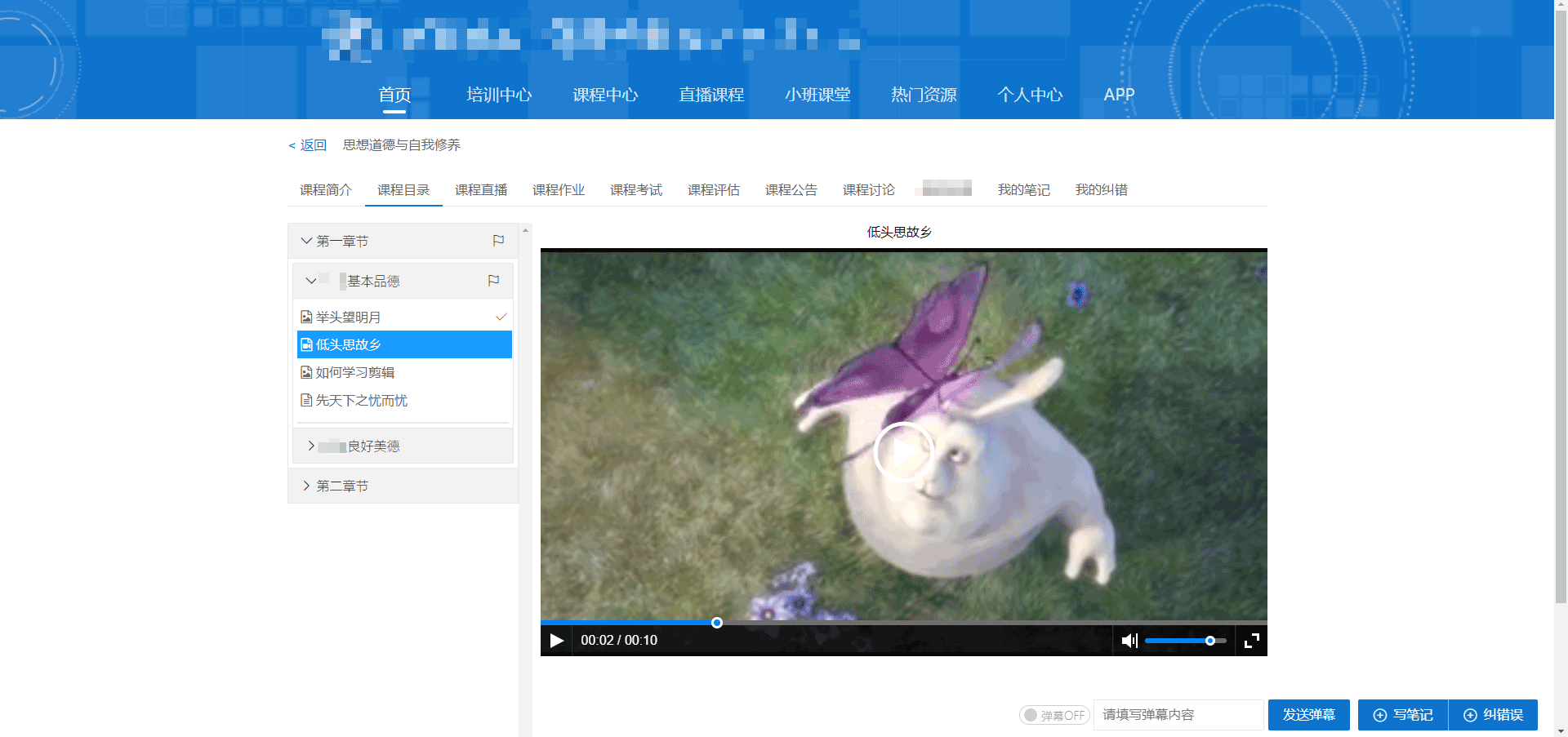Click the video time display 00:02 / 00:10
This screenshot has width=1568, height=737.
(x=619, y=641)
